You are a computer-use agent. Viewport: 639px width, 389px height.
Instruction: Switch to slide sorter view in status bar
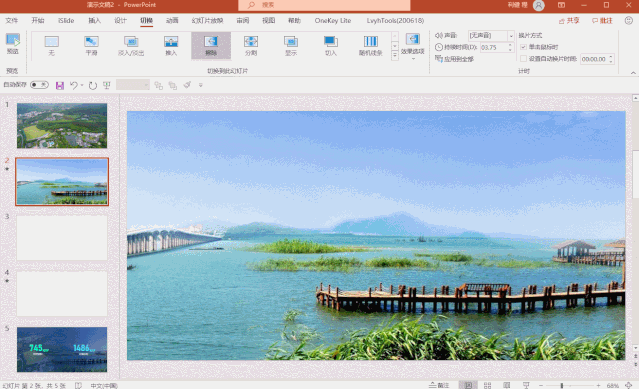(487, 385)
